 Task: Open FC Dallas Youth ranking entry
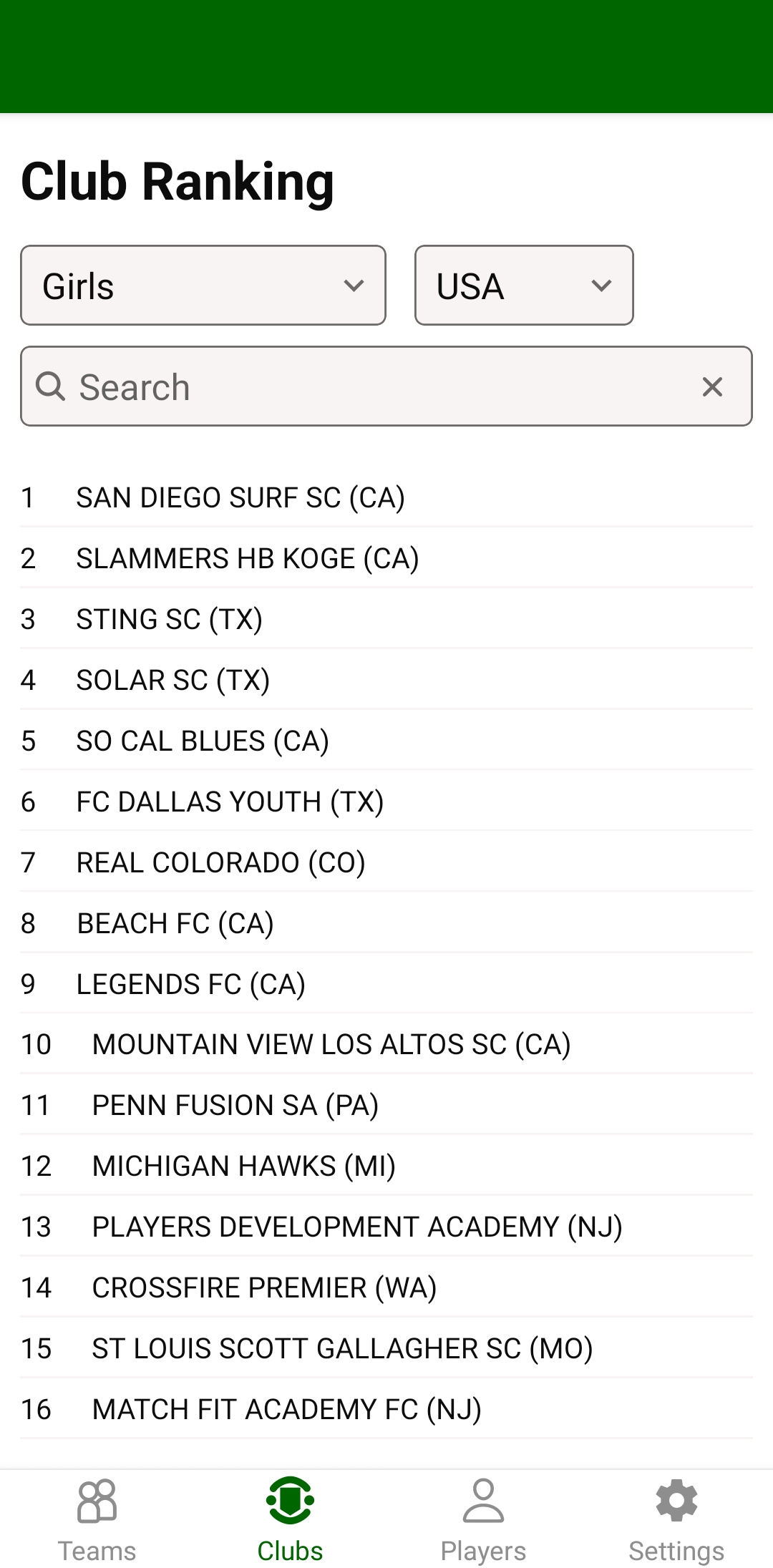(230, 802)
